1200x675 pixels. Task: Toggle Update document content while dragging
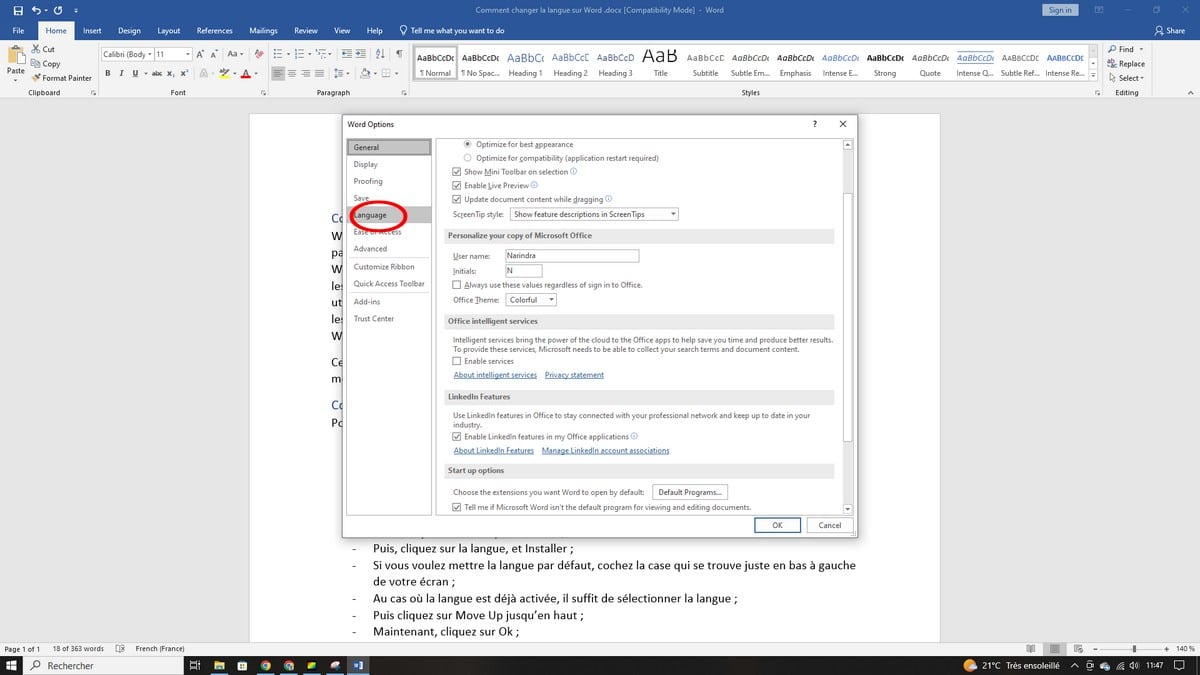[457, 200]
